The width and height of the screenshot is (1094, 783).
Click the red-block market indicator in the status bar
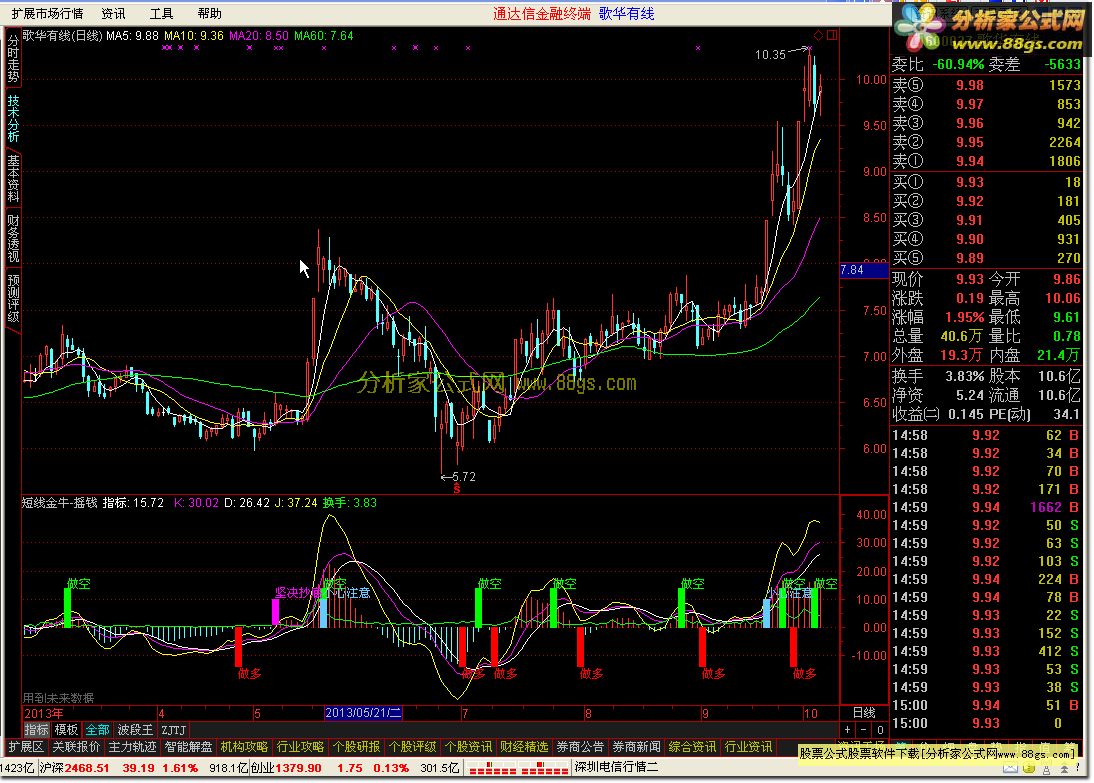[x=518, y=768]
